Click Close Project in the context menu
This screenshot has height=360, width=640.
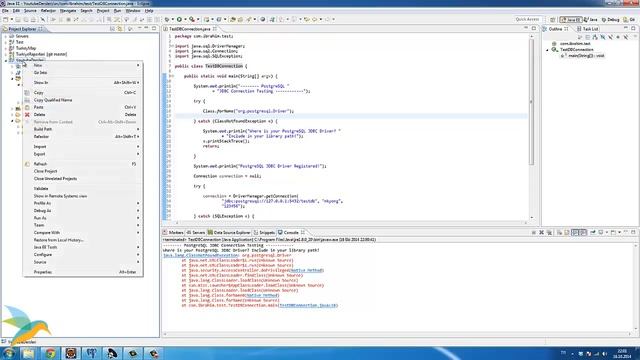point(83,171)
